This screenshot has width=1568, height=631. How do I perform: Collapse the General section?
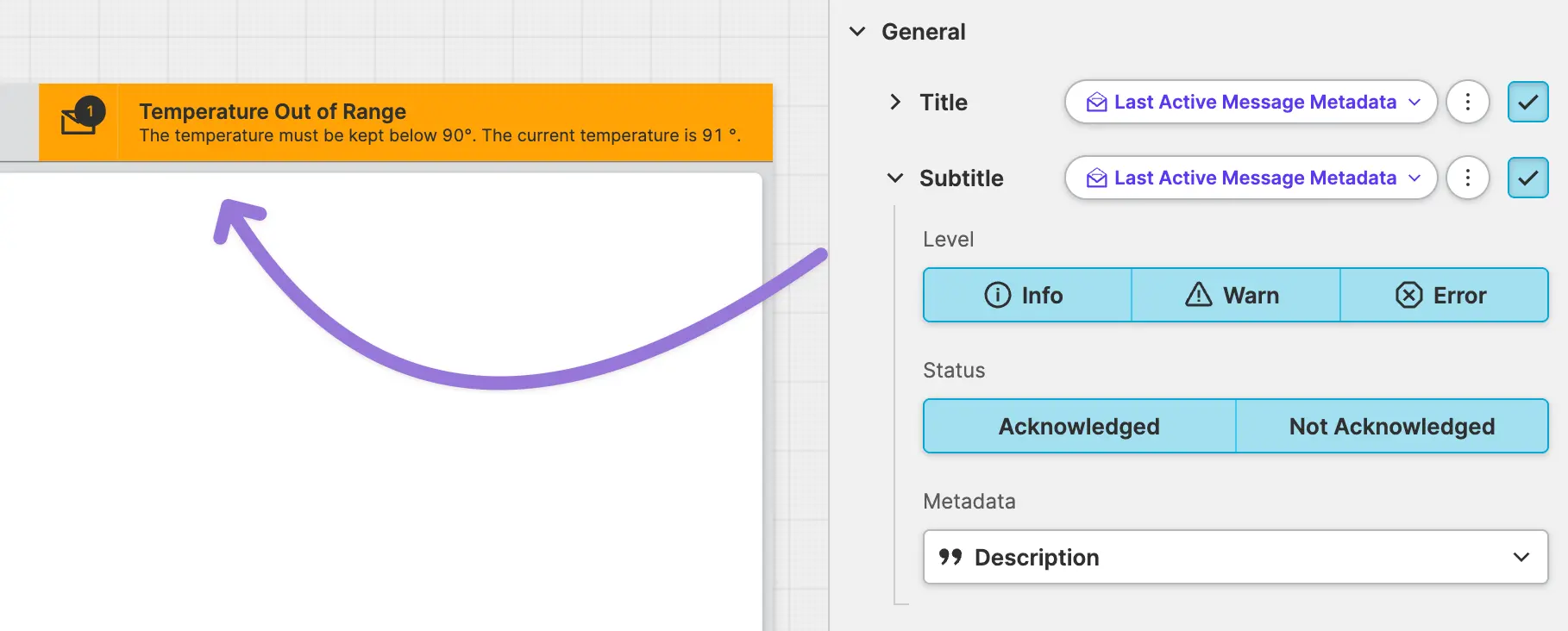point(857,32)
